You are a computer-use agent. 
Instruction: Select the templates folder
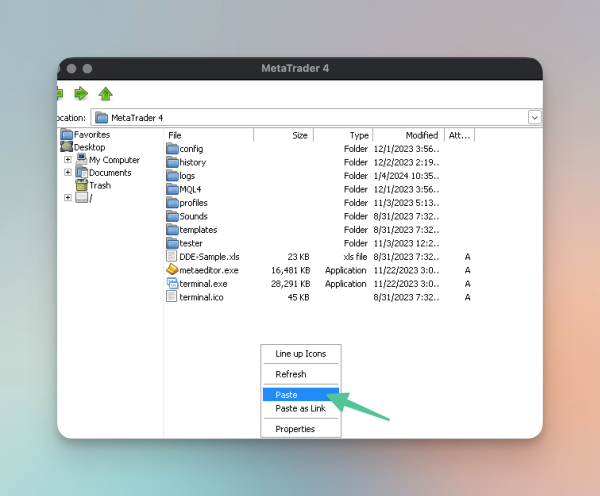[197, 229]
